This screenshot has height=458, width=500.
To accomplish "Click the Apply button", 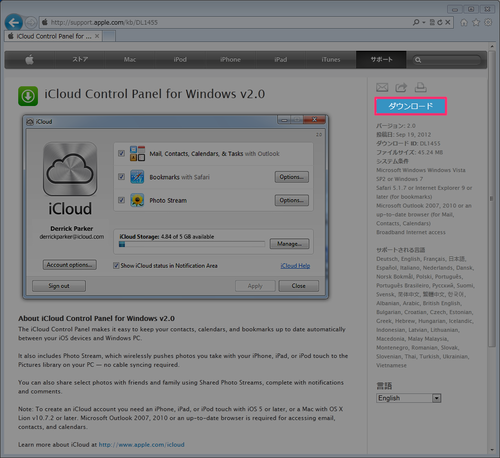I will click(255, 286).
